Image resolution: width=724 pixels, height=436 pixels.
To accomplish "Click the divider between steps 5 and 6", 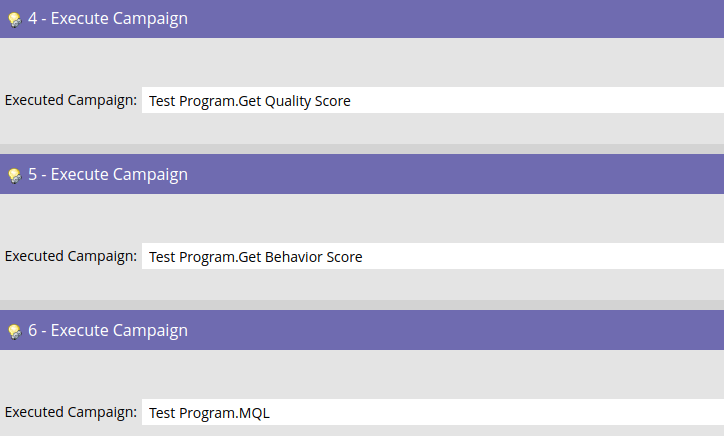I will (x=362, y=305).
